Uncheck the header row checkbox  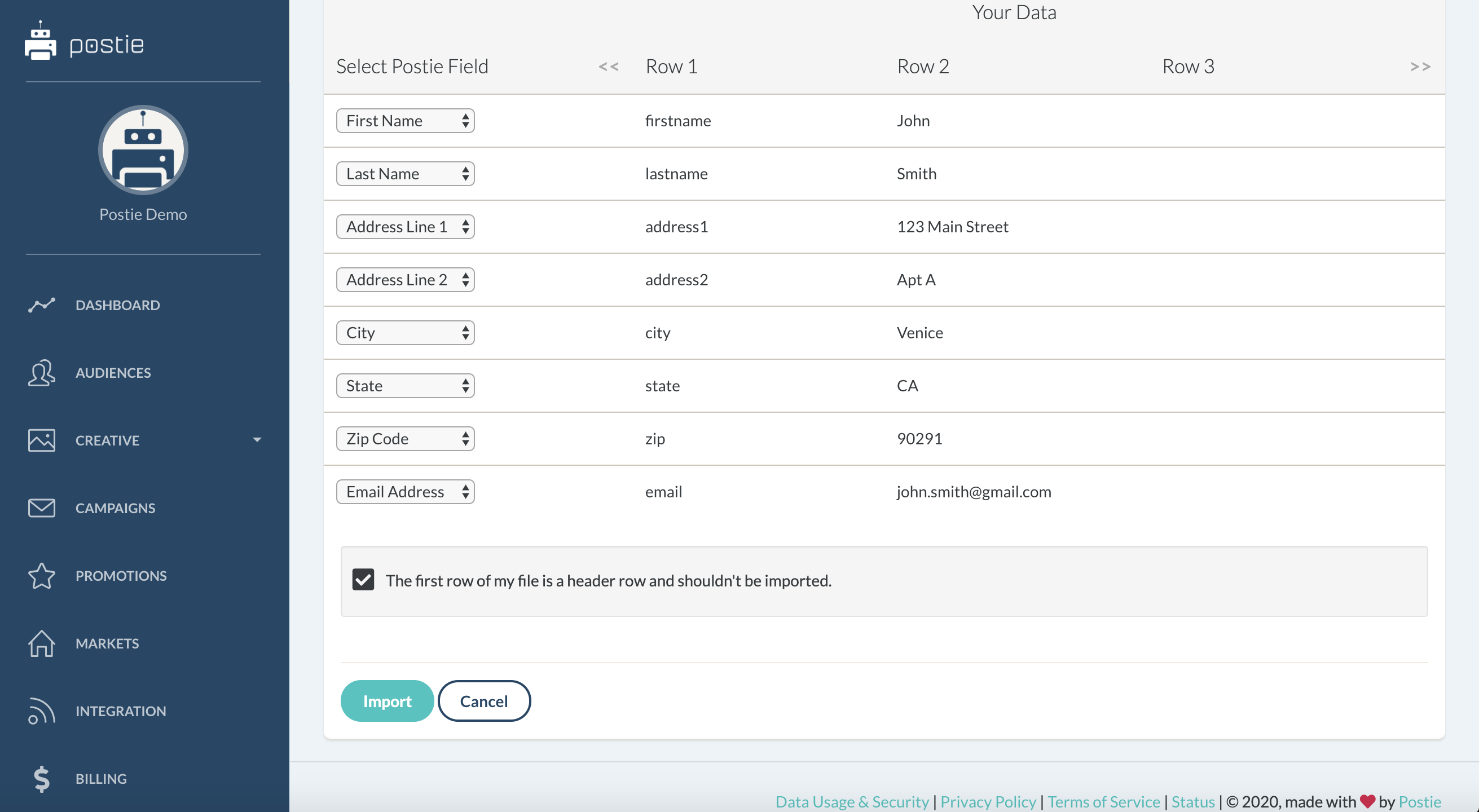pyautogui.click(x=363, y=580)
